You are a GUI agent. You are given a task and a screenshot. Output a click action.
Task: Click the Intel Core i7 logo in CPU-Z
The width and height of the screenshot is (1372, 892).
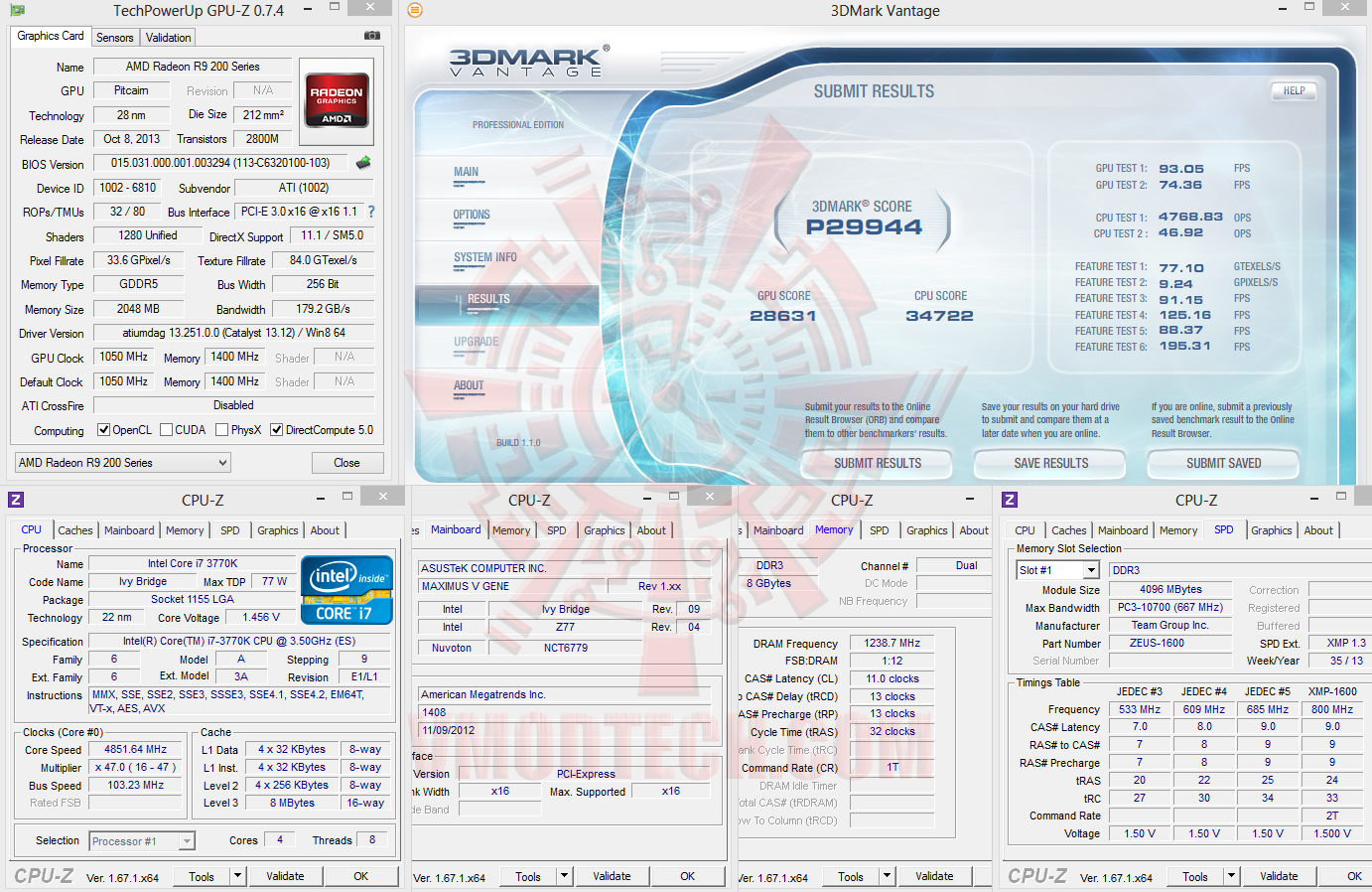click(x=346, y=590)
